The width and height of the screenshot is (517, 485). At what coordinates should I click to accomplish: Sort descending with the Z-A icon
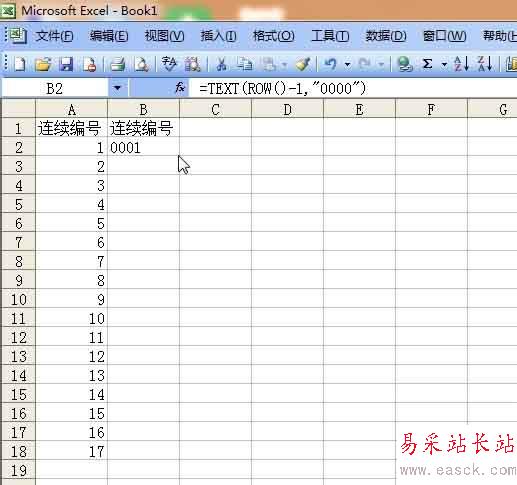click(x=485, y=64)
